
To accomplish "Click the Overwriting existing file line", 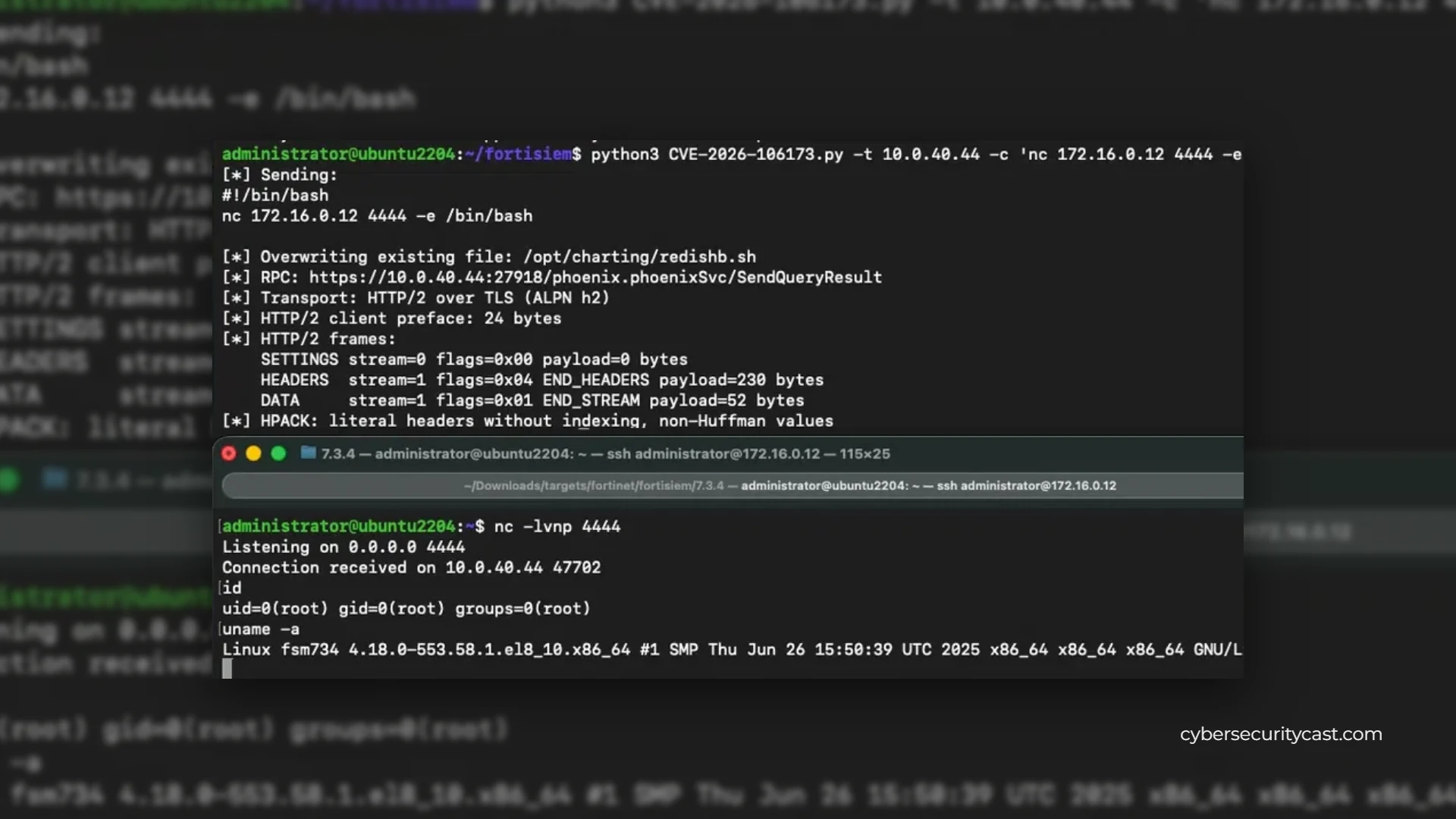I will pyautogui.click(x=488, y=256).
